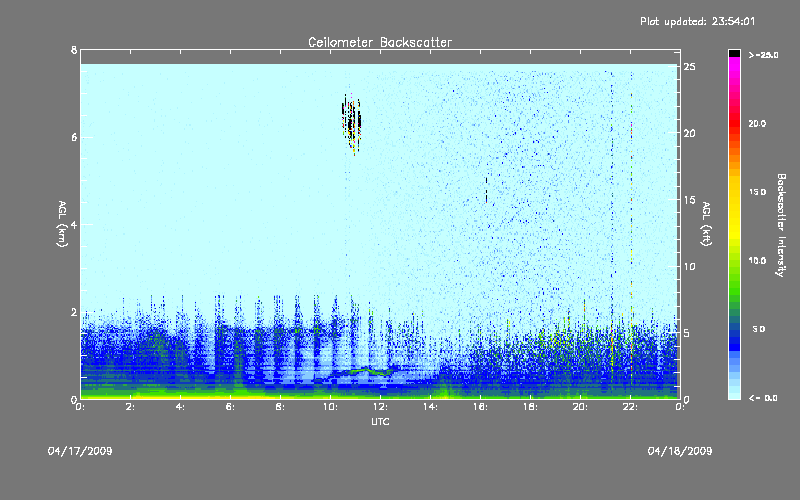Click the right kft axis tick label 10
The width and height of the screenshot is (800, 500).
pos(689,266)
